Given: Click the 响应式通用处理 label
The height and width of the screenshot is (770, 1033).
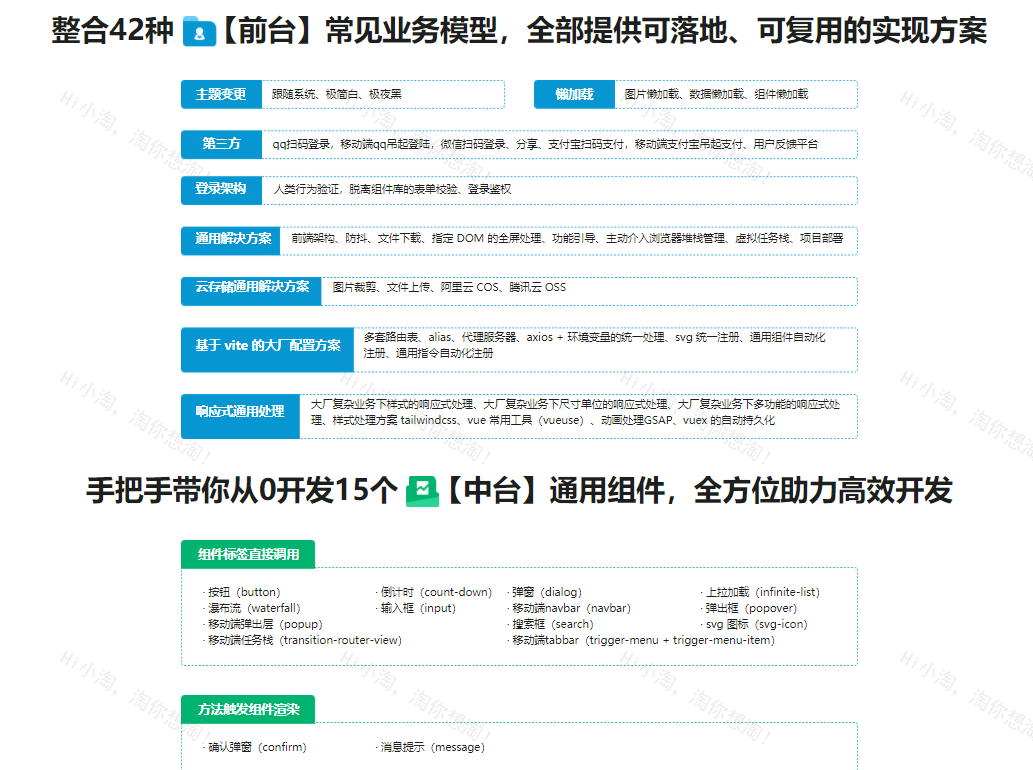Looking at the screenshot, I should coord(240,412).
